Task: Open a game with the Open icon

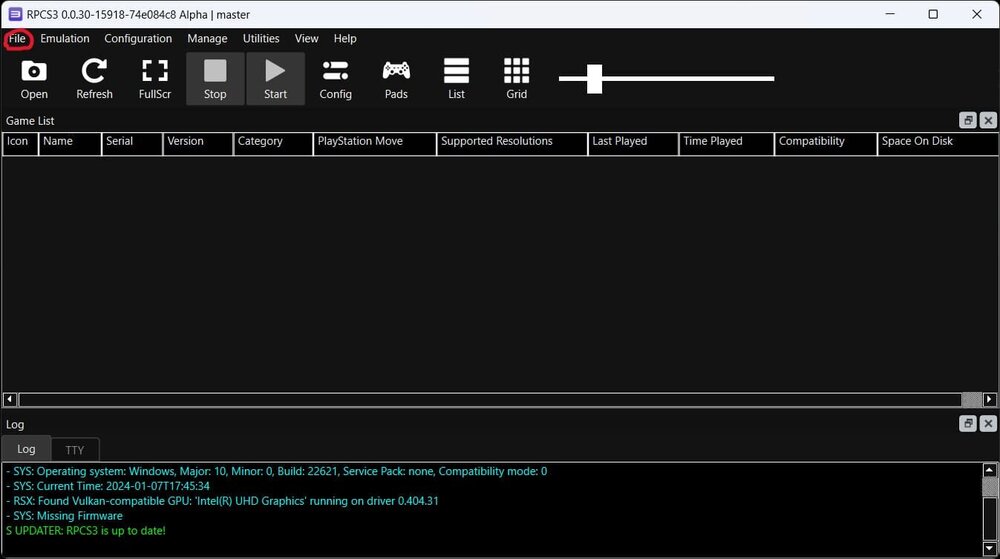Action: [34, 79]
